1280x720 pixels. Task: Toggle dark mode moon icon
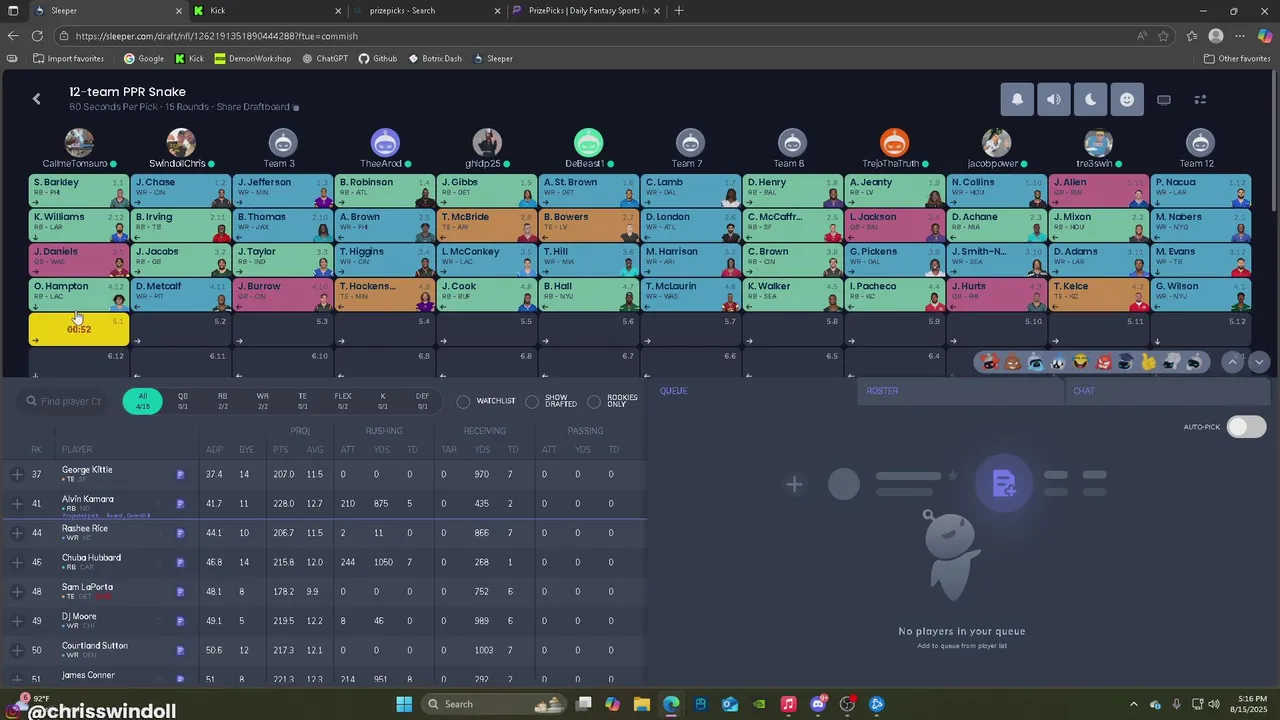point(1090,99)
